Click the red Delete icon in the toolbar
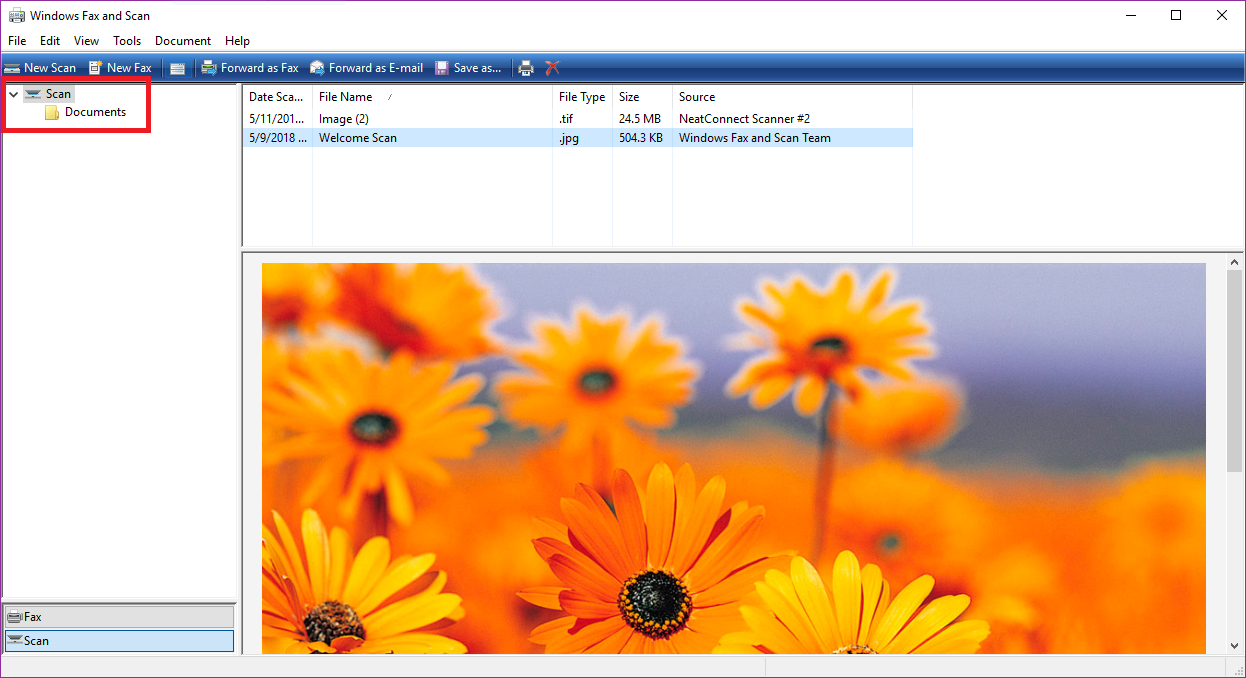 [552, 68]
